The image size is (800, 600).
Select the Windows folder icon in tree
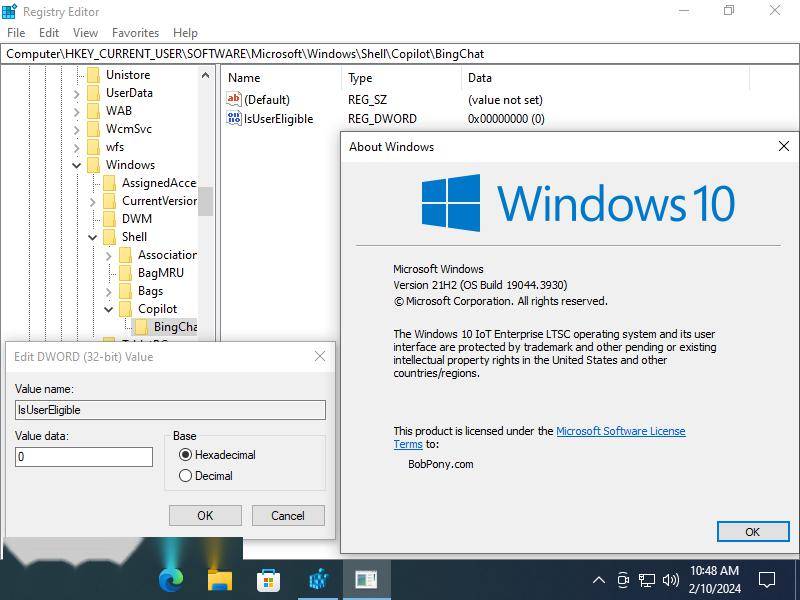point(93,165)
